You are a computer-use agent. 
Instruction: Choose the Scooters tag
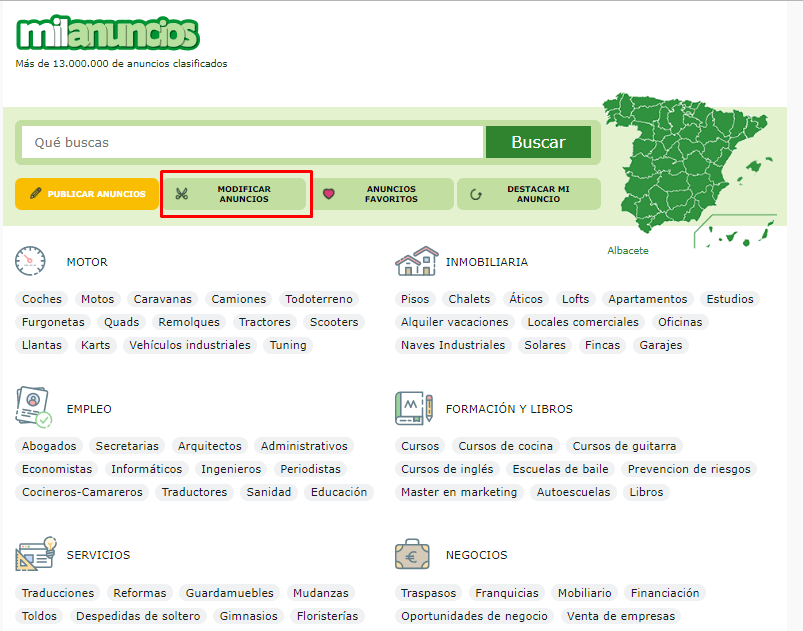pos(334,322)
